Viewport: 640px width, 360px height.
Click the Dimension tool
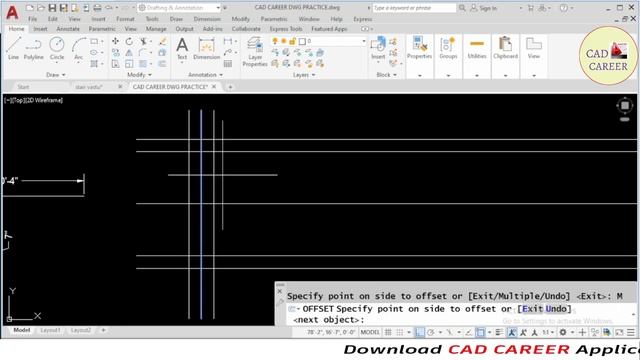[x=207, y=48]
